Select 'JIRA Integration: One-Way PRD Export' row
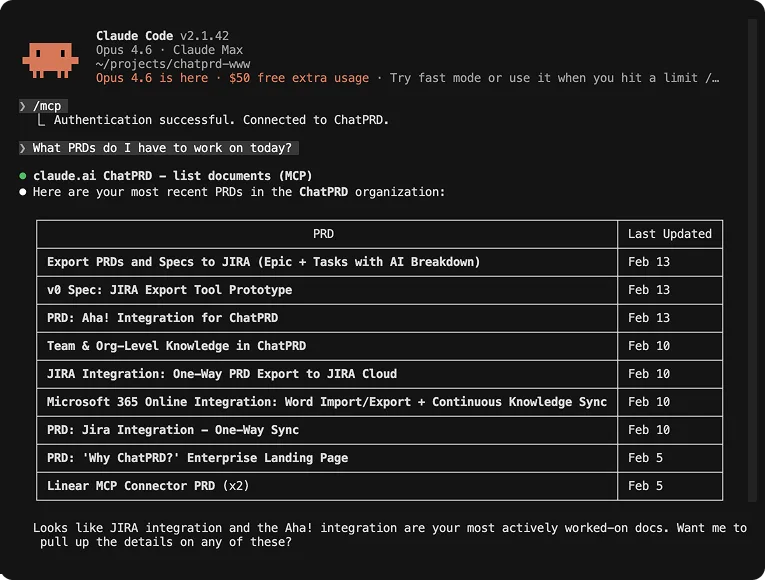 [221, 374]
